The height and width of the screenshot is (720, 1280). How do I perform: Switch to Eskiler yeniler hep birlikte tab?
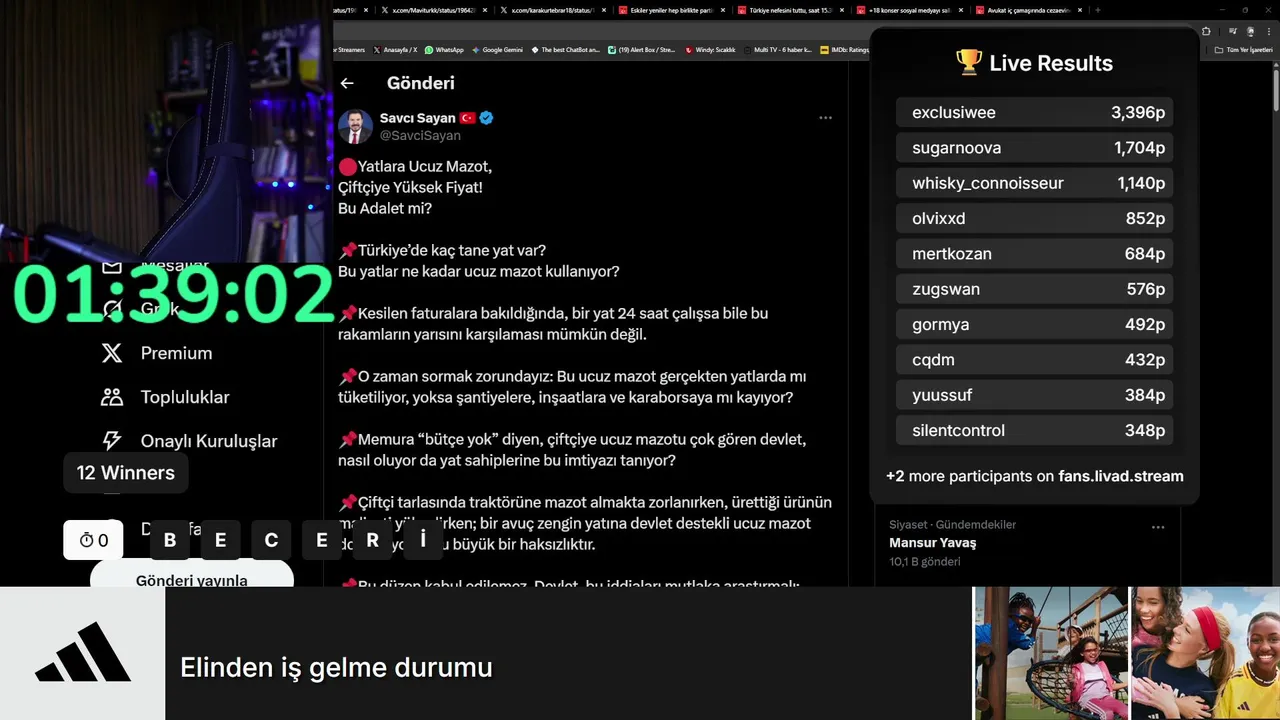[672, 10]
